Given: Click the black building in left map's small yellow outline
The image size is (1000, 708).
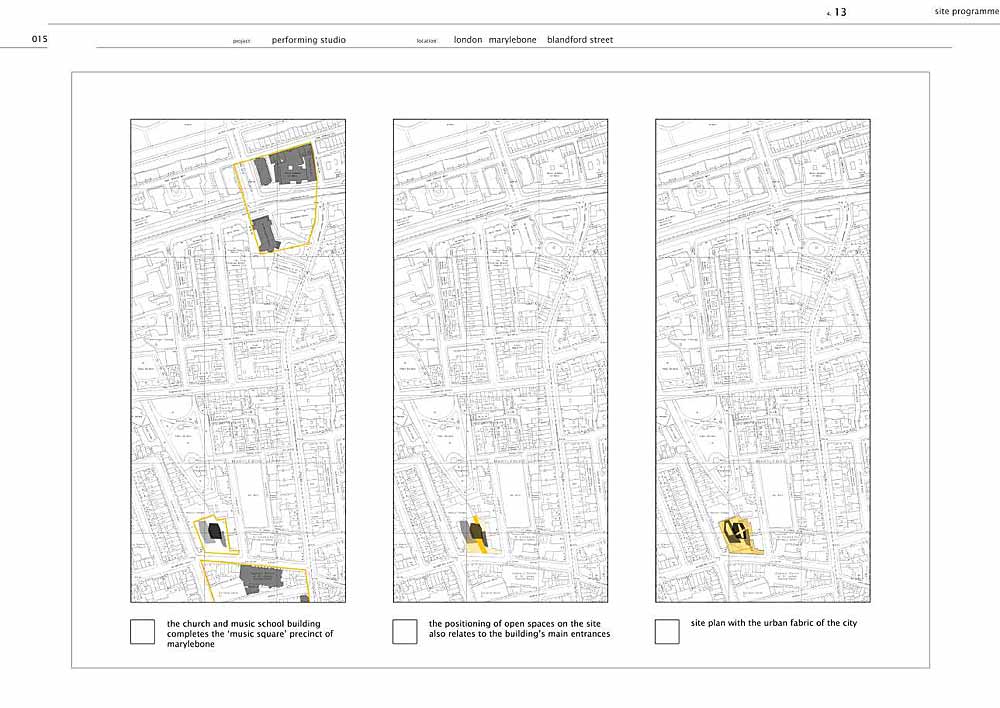Looking at the screenshot, I should click(213, 532).
